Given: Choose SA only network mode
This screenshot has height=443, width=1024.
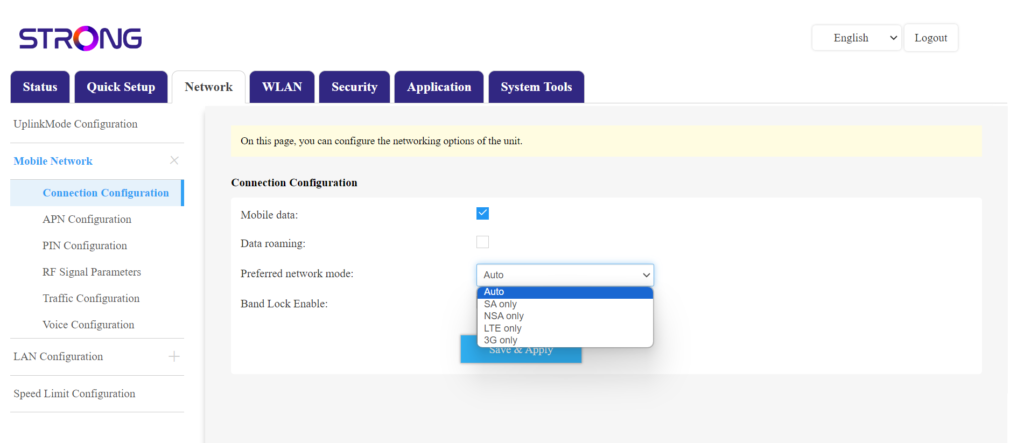Looking at the screenshot, I should click(x=565, y=304).
